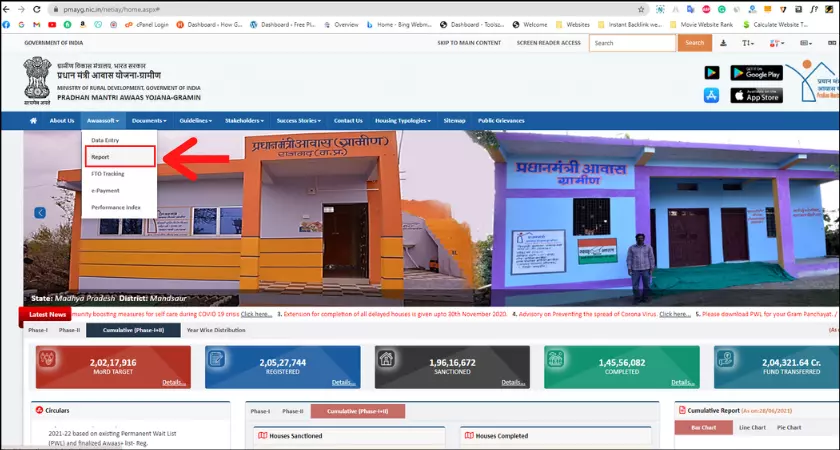Open the YouTube bookmark icon
The width and height of the screenshot is (840, 450).
[x=52, y=25]
